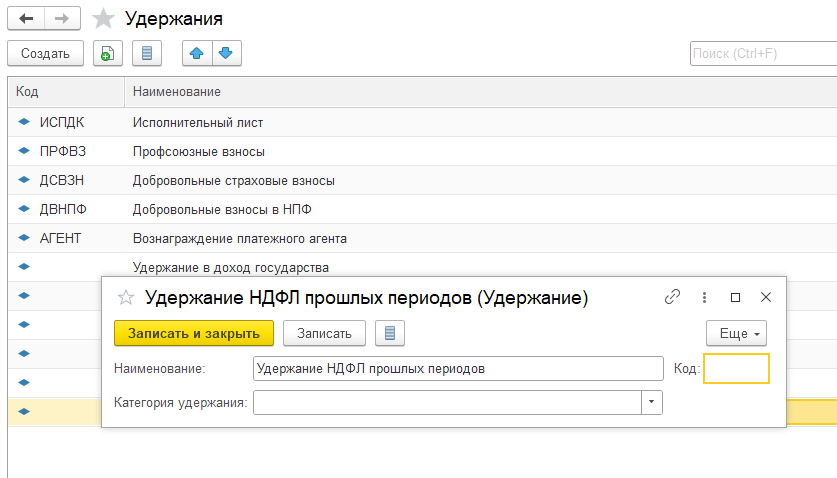The height and width of the screenshot is (478, 837).
Task: Click the Код input field
Action: tap(737, 369)
